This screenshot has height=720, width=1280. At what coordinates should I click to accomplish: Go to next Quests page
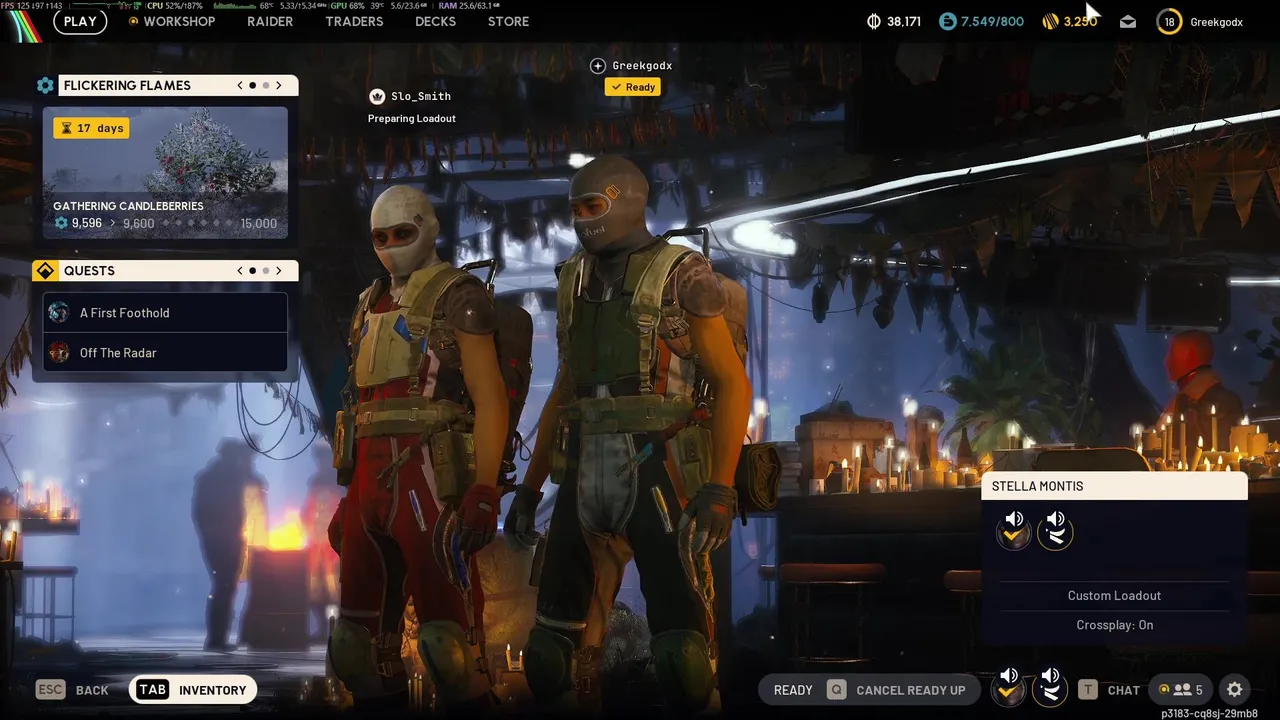tap(279, 270)
